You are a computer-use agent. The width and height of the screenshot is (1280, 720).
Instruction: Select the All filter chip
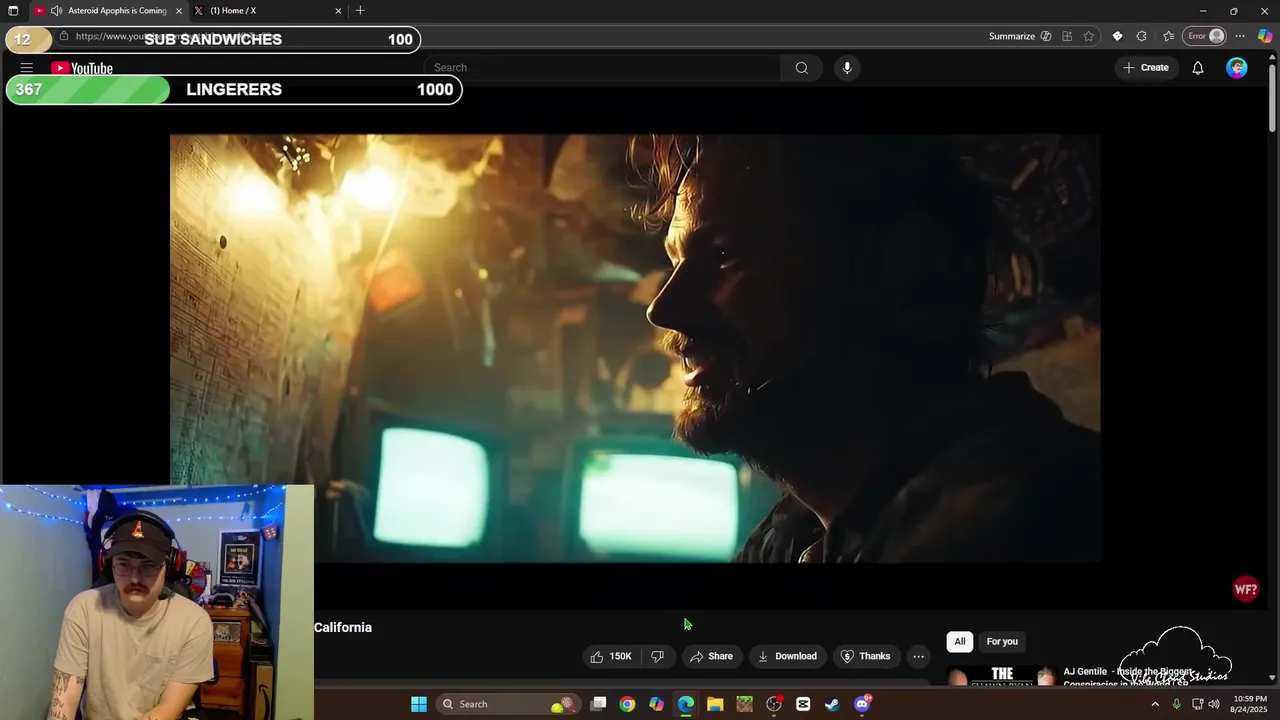960,641
